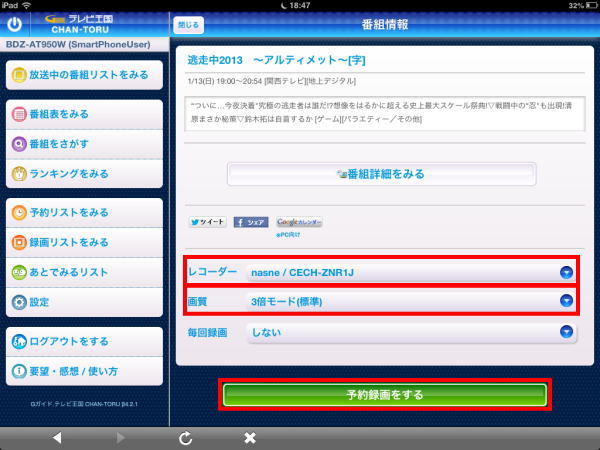Screen dimensions: 600x450
Task: Open the テレビ王国 CHAN-TORU logo
Action: click(x=80, y=24)
